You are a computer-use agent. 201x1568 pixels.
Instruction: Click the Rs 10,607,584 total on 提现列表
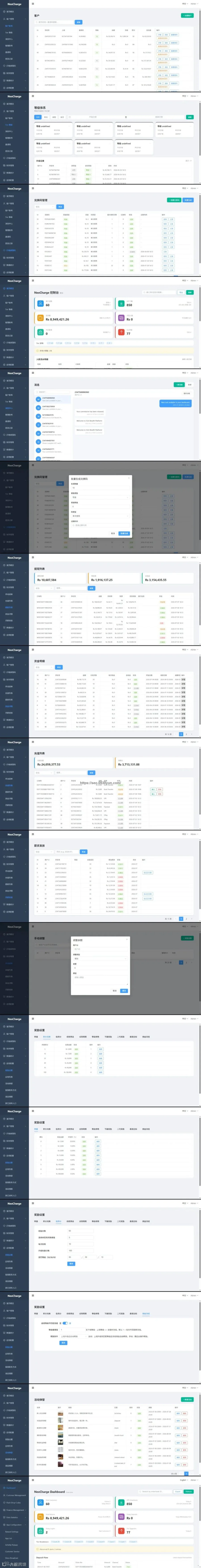47,580
